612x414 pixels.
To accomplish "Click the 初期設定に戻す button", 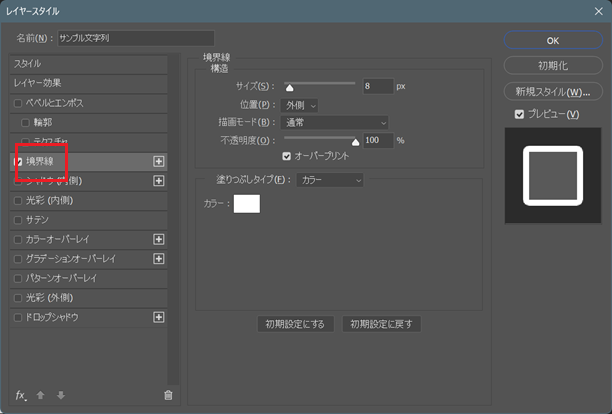I will pos(381,324).
